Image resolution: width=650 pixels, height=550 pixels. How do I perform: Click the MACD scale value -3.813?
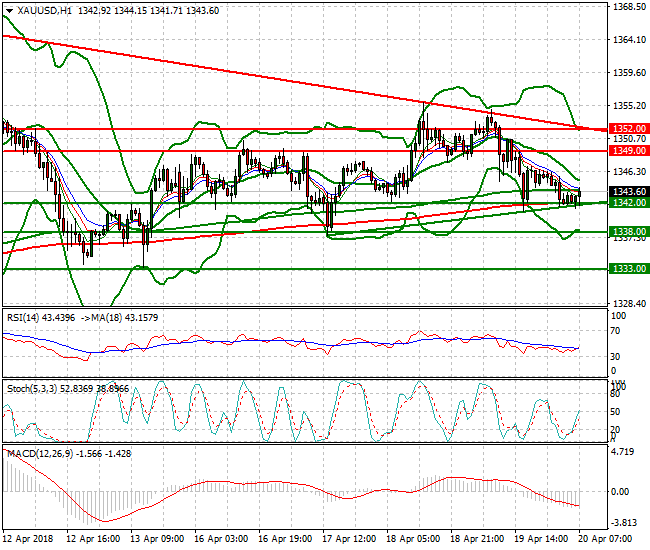[x=624, y=523]
